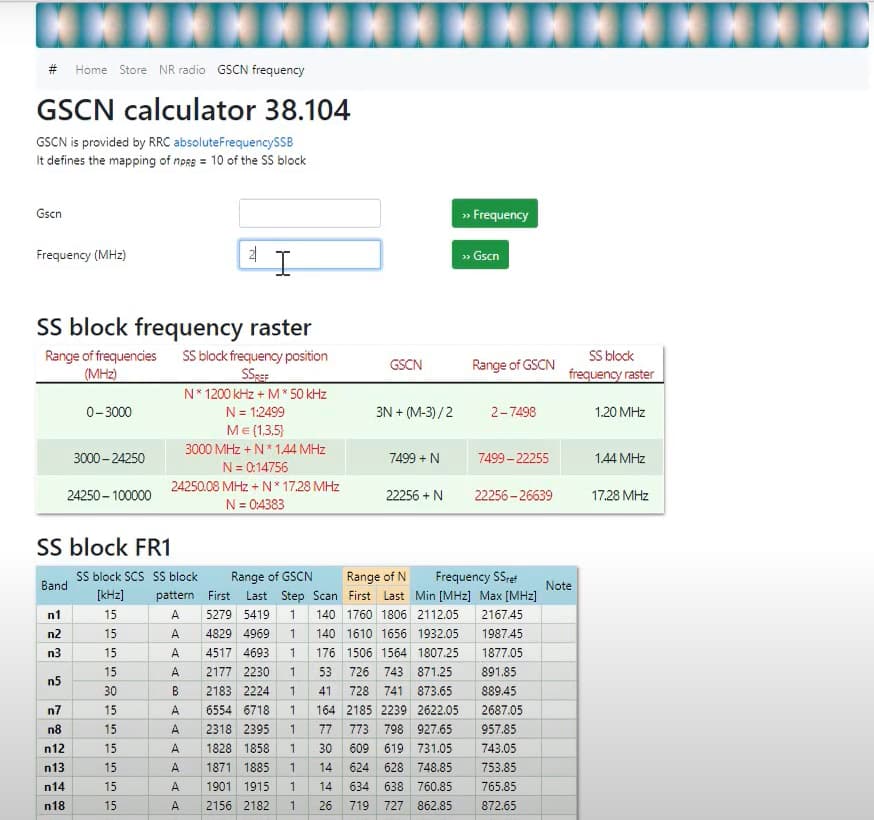
Task: Select band n7 row label
Action: 54,710
